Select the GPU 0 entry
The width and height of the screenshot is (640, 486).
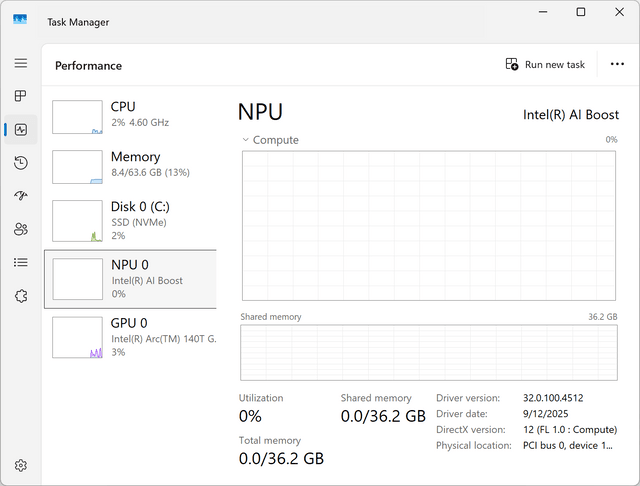(131, 337)
